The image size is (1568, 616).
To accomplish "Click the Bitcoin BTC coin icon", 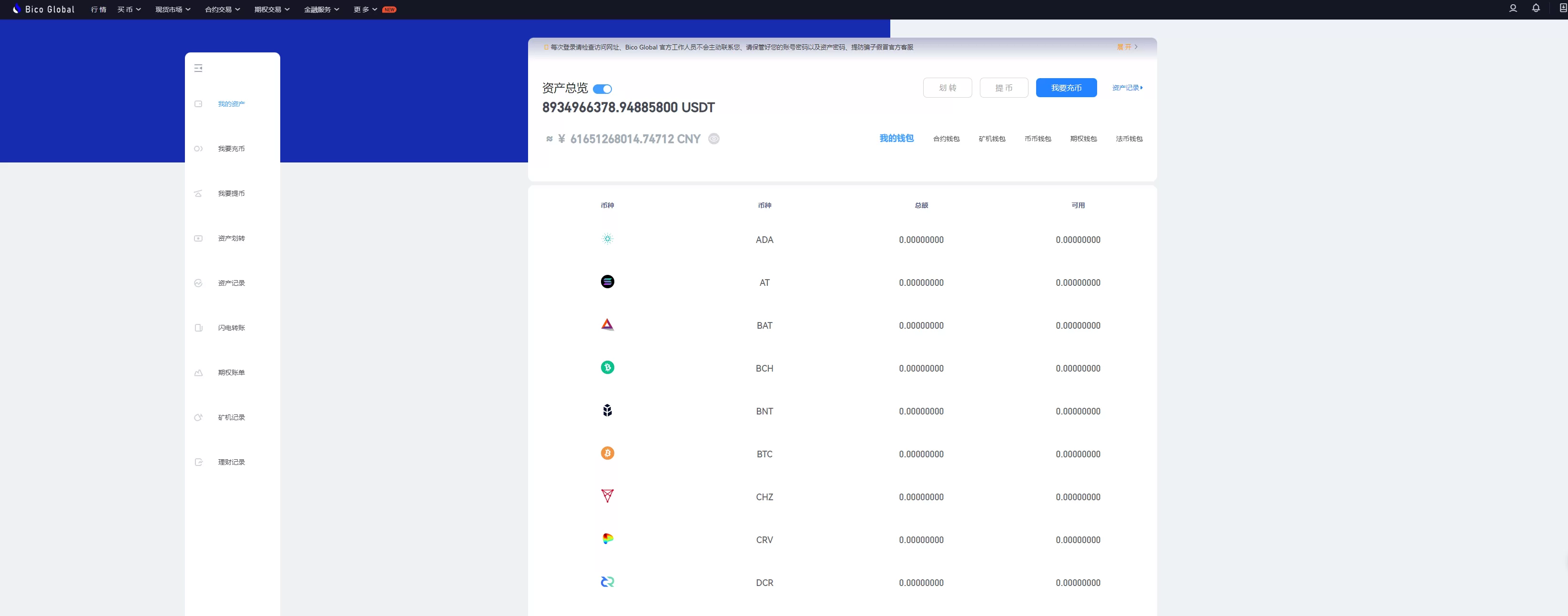I will [607, 454].
